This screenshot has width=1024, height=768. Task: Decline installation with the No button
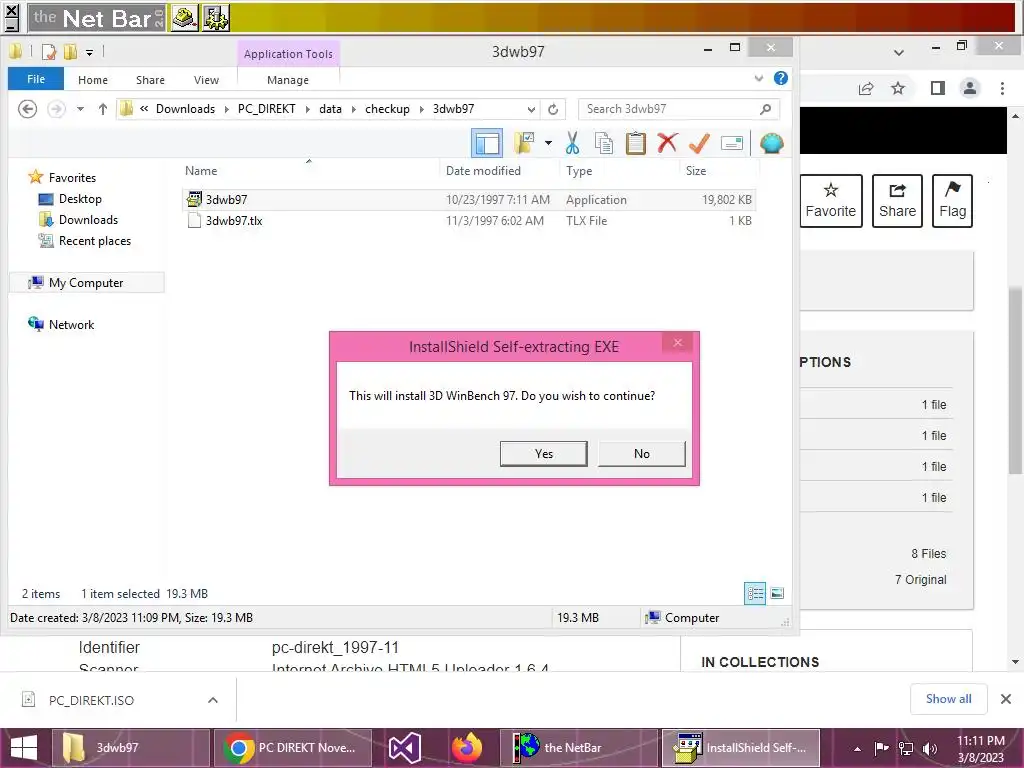(641, 453)
